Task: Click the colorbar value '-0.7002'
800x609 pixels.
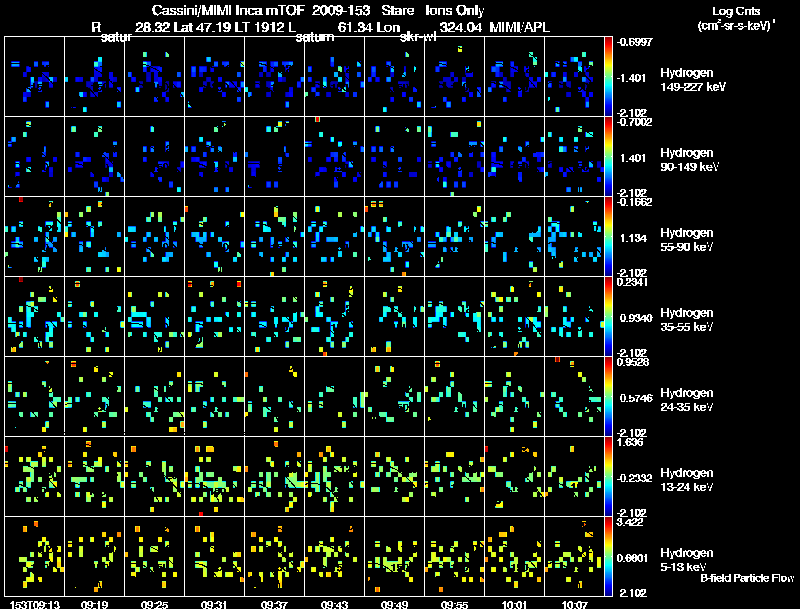Action: pos(634,122)
